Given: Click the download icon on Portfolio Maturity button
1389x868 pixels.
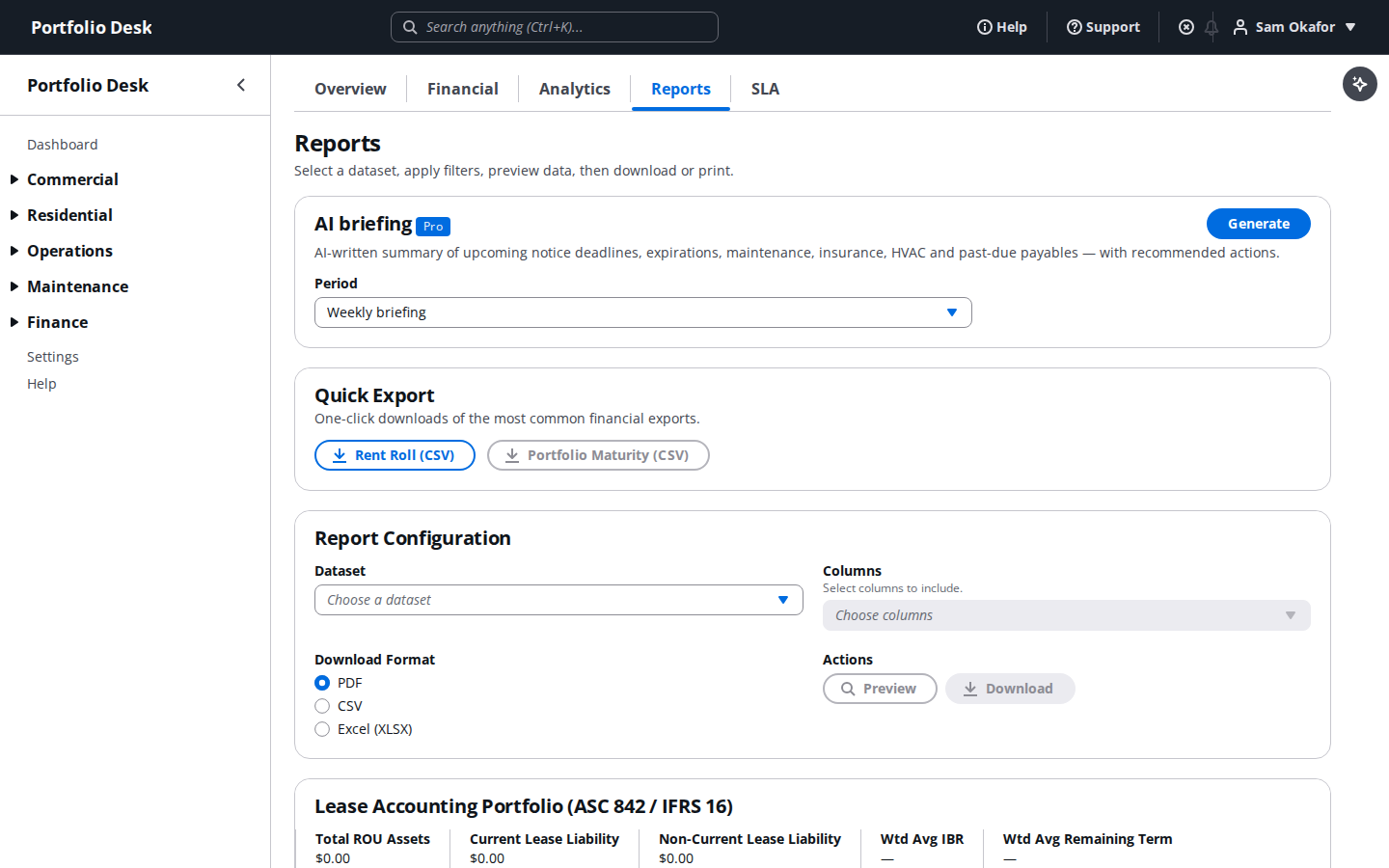Looking at the screenshot, I should pos(512,455).
